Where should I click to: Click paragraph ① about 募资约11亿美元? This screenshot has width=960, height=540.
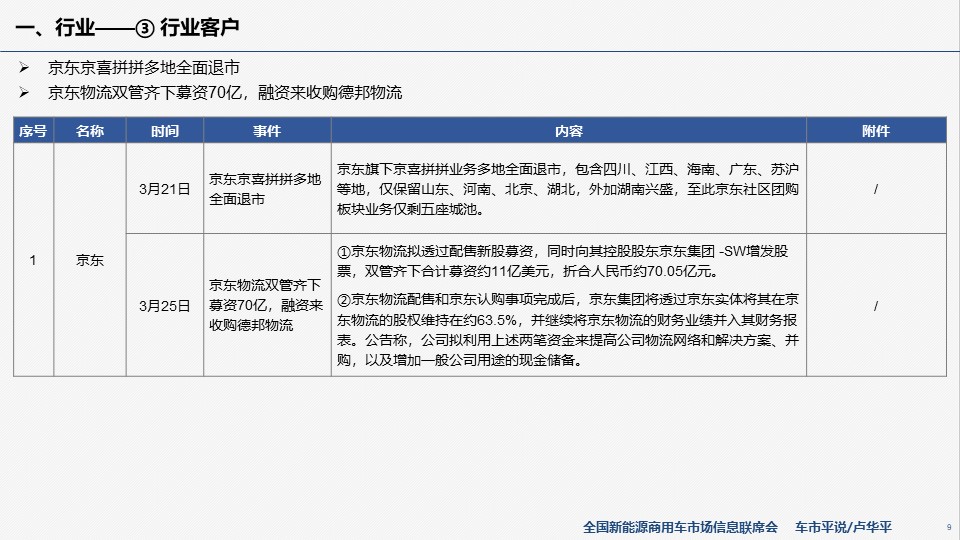563,261
